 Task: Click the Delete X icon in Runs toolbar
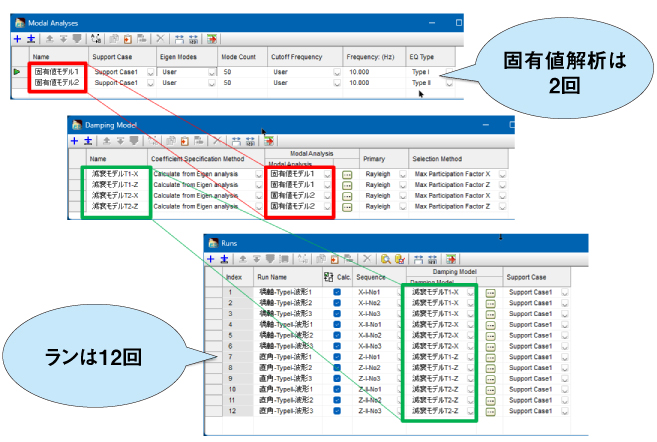(367, 259)
